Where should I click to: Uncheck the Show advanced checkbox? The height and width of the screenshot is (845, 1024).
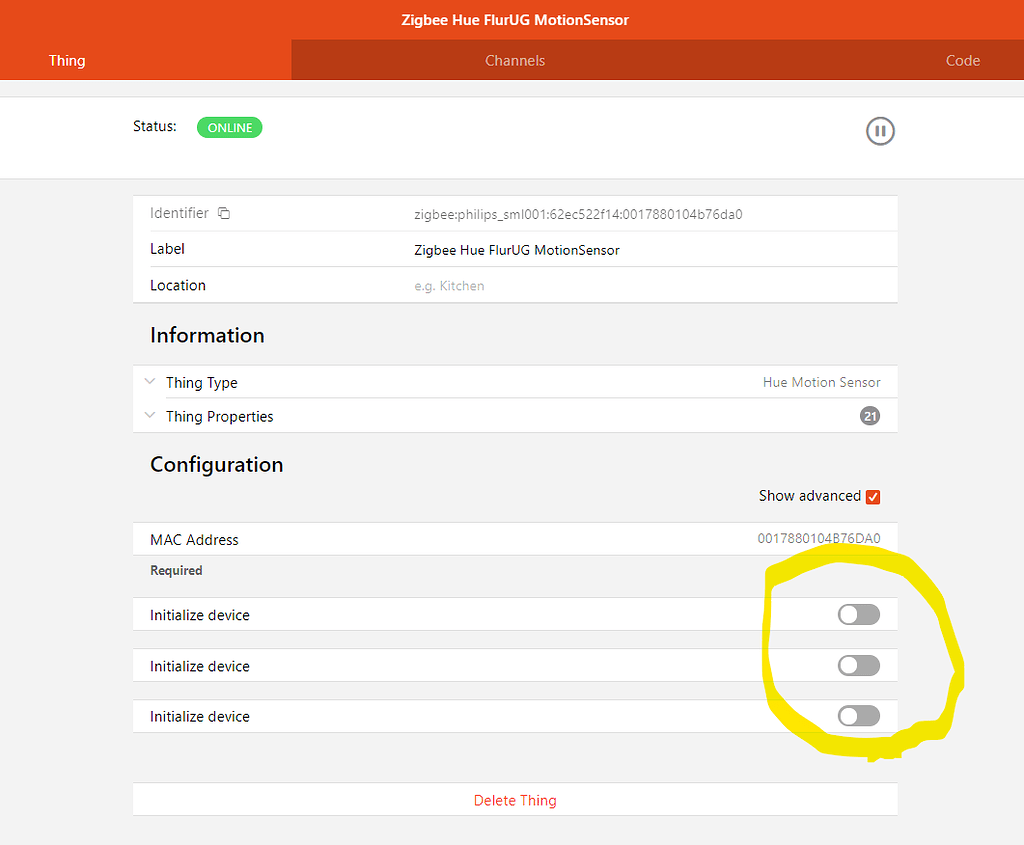tap(873, 496)
